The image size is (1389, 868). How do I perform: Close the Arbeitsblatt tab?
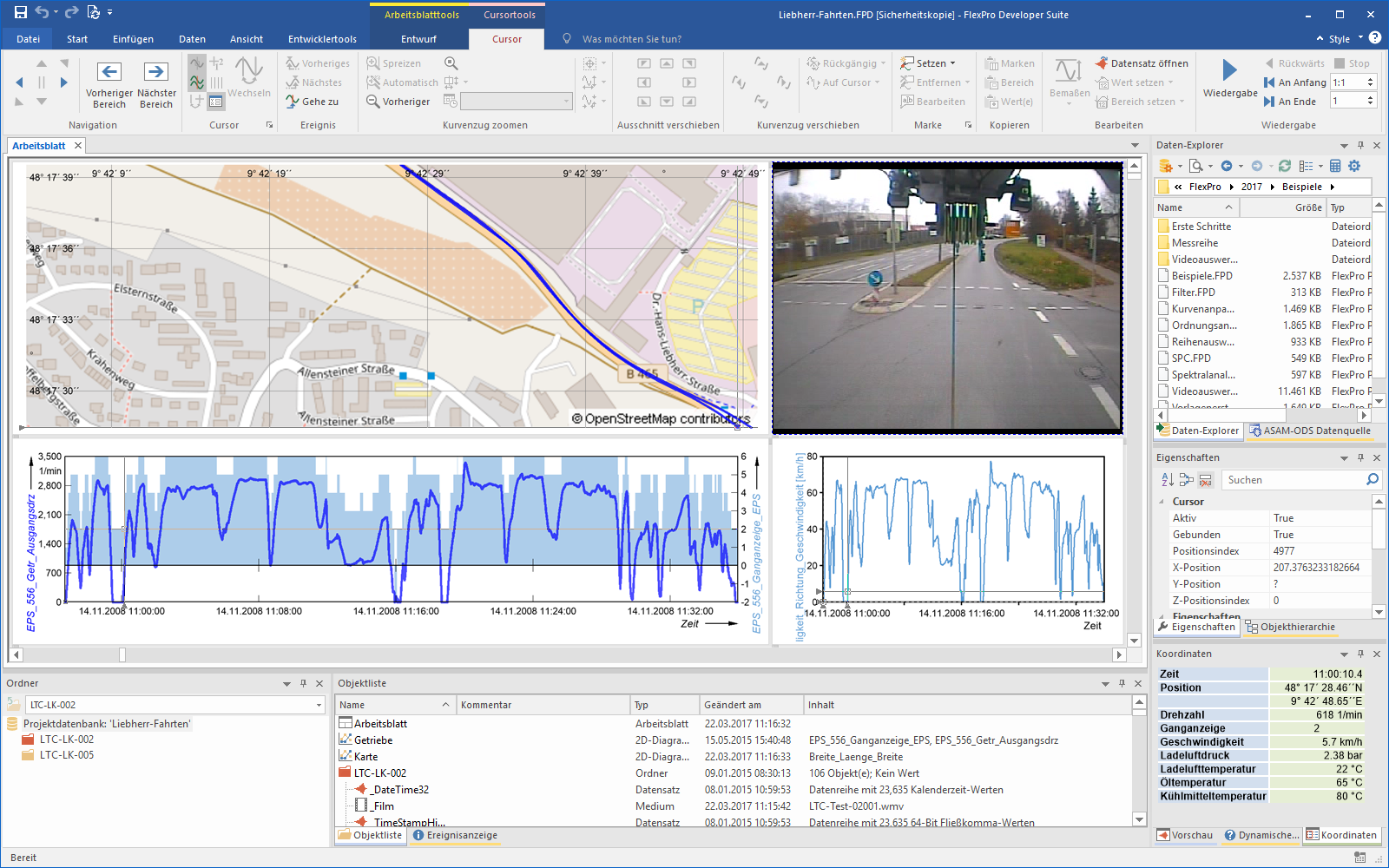pyautogui.click(x=78, y=146)
